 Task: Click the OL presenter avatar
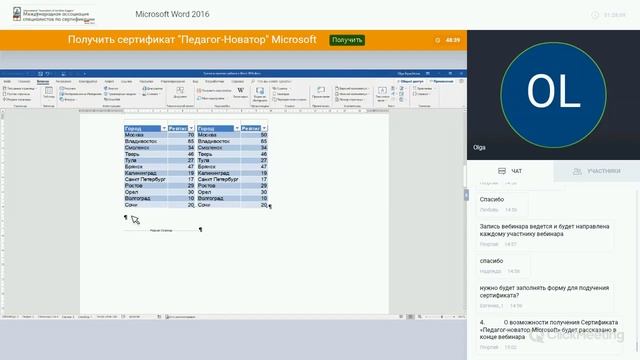pos(553,94)
